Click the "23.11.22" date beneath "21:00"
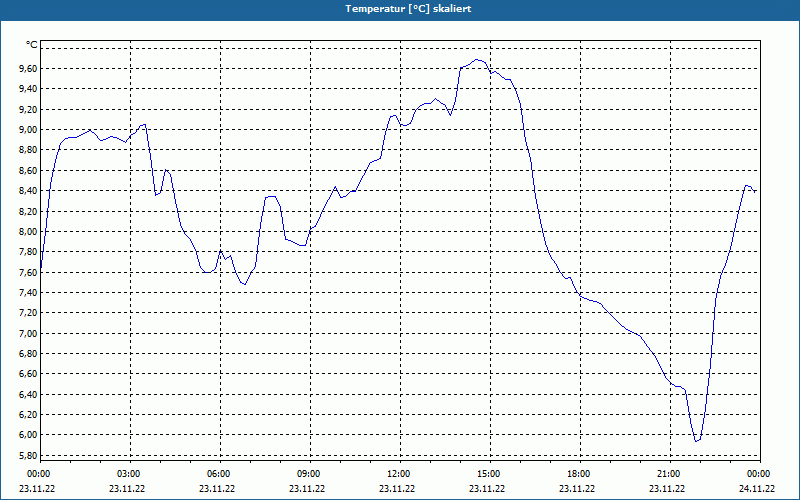Screen dimensions: 800x500 (x=667, y=488)
